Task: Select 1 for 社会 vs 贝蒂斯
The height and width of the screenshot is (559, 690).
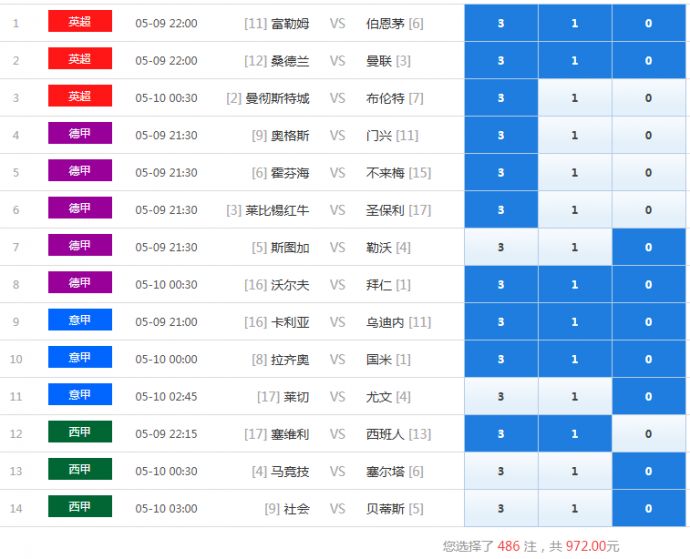Action: tap(575, 508)
